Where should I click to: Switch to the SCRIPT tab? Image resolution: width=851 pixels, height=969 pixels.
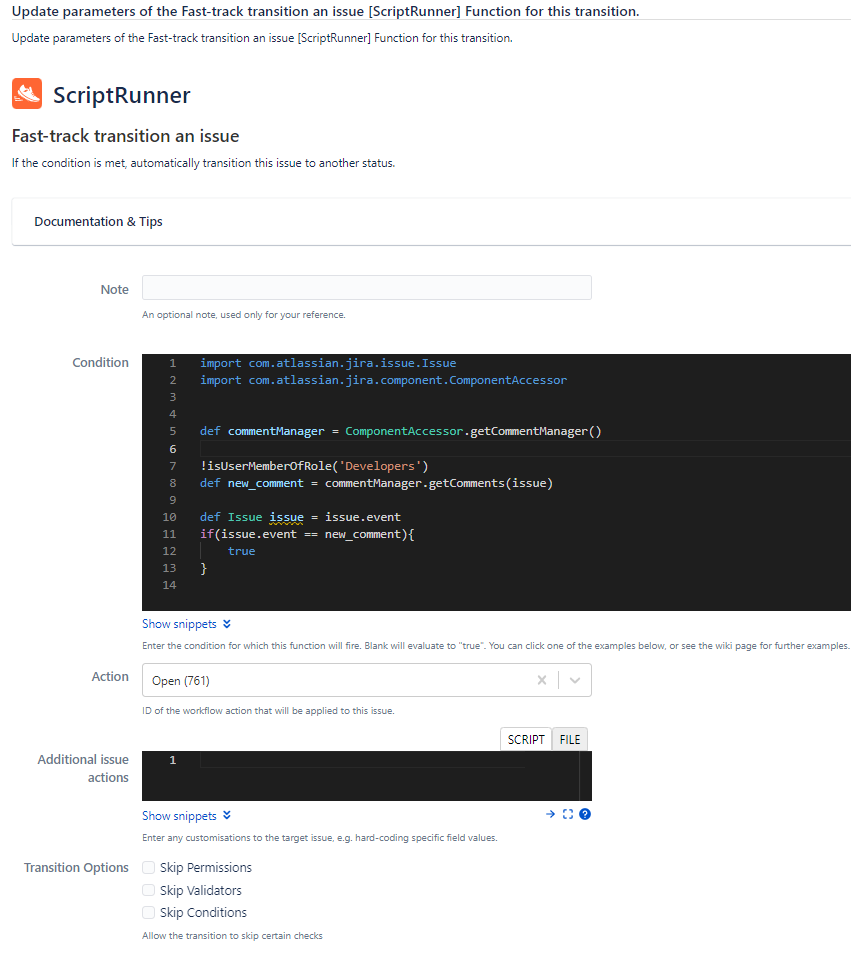526,740
